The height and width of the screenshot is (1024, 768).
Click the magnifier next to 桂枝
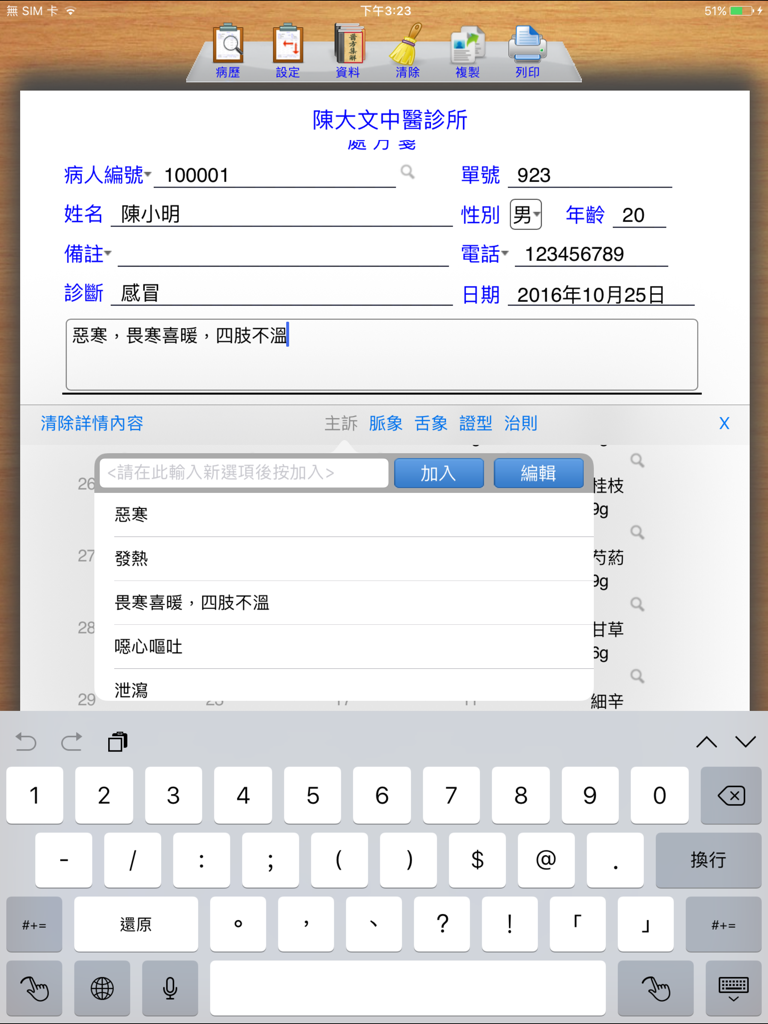pyautogui.click(x=637, y=460)
